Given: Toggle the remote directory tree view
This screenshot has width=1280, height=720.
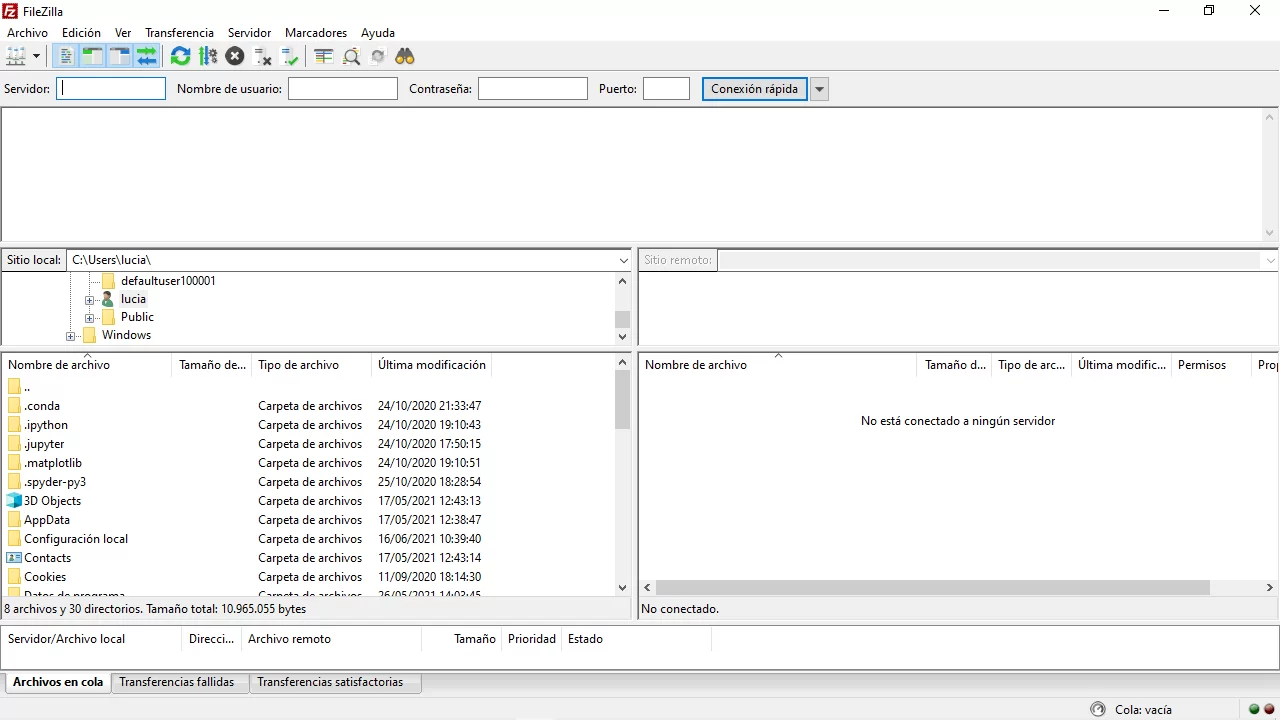Looking at the screenshot, I should pos(119,56).
